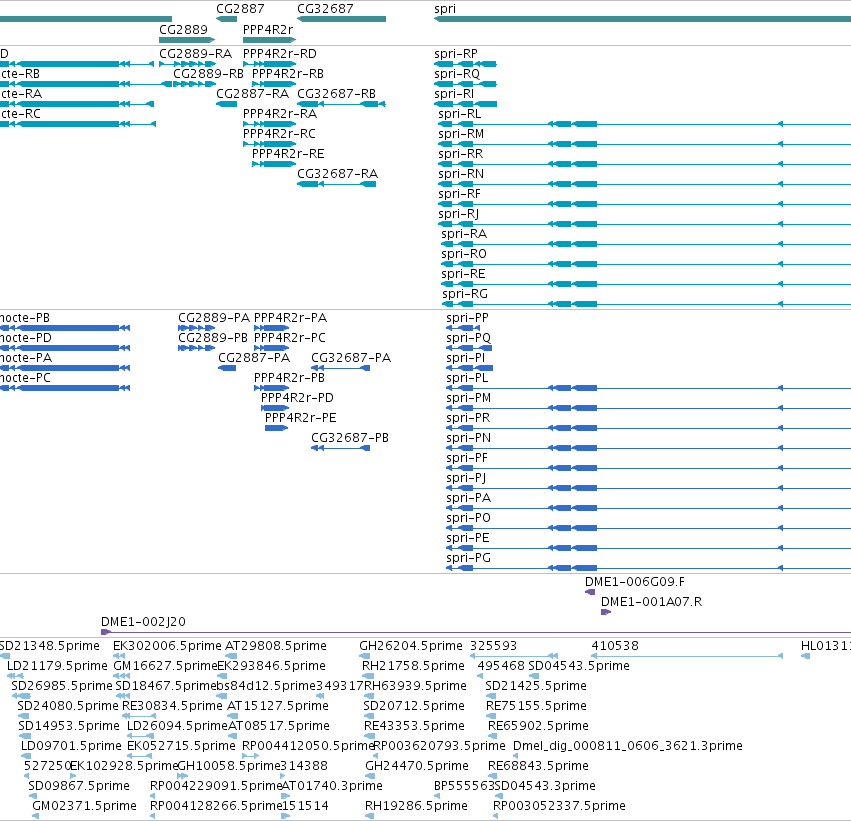Click the cte-RC transcript label
The height and width of the screenshot is (821, 851).
[x=20, y=114]
